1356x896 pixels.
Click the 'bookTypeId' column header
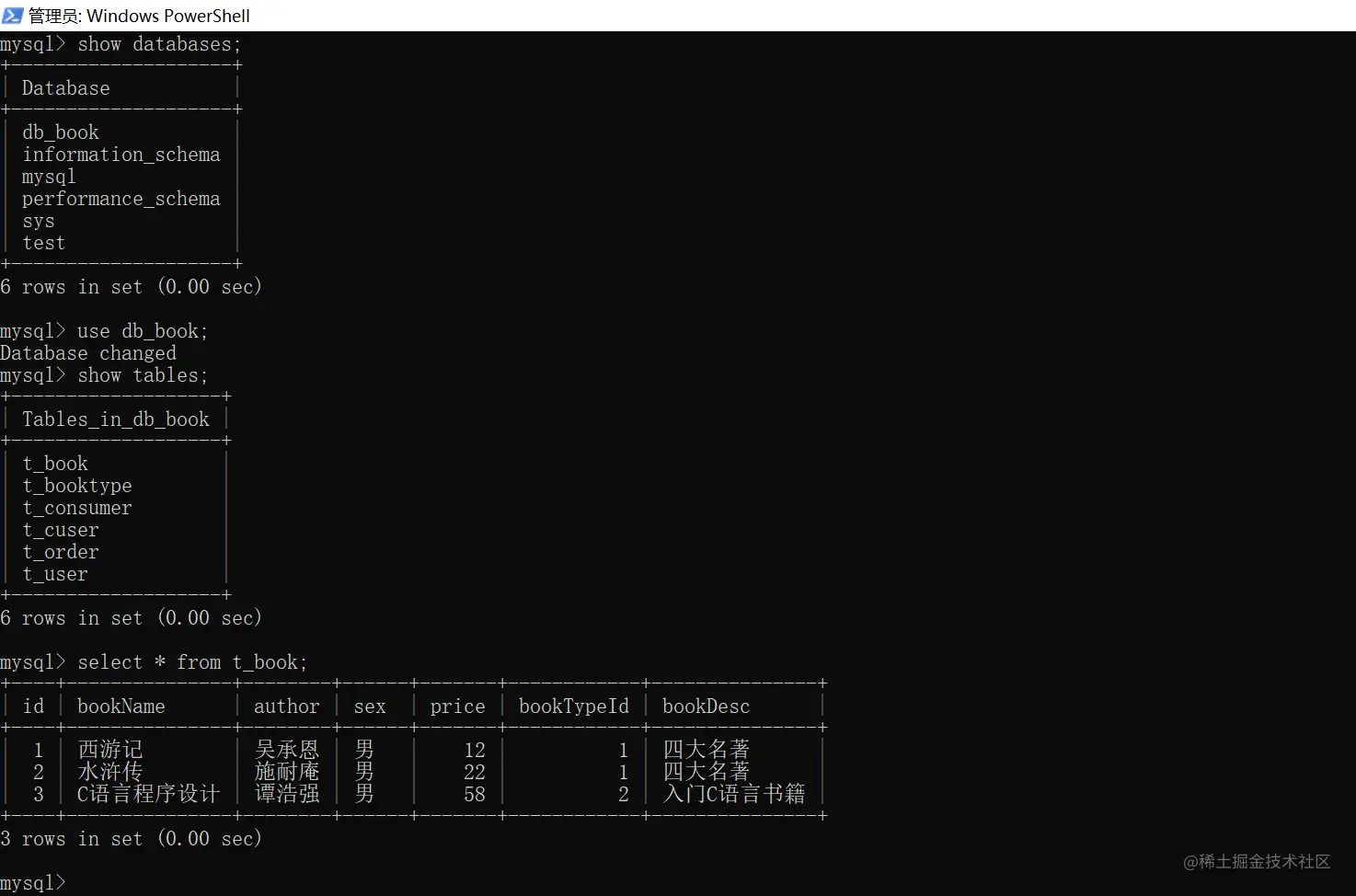[574, 706]
